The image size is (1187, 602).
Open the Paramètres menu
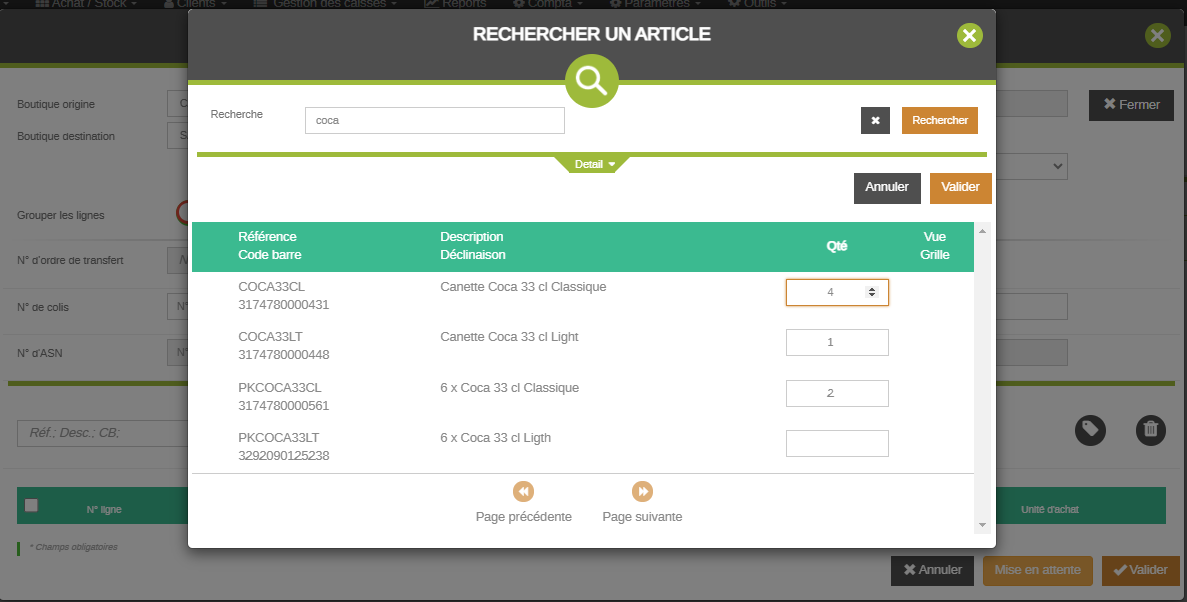(x=656, y=4)
